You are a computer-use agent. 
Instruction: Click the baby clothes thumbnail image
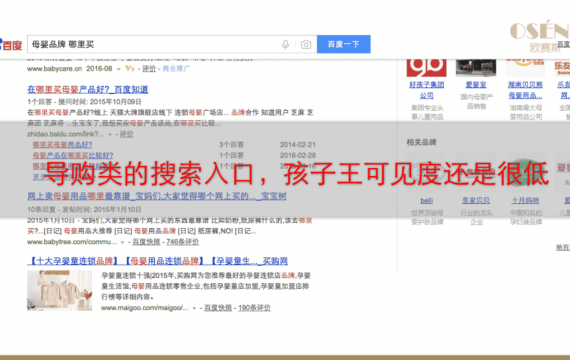pos(60,291)
